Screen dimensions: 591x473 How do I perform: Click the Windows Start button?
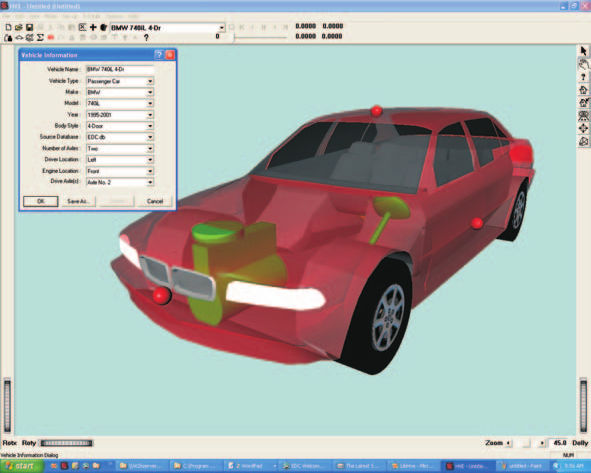[x=21, y=466]
